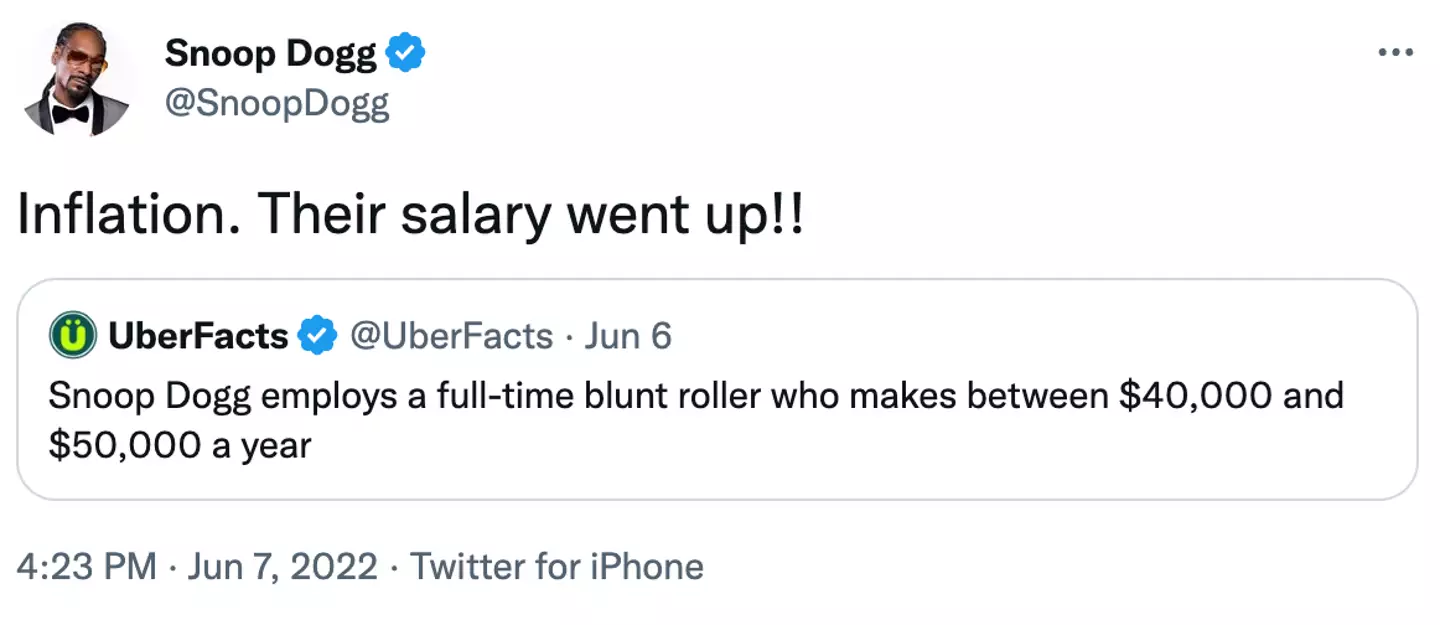Click the Jun 6 quoted tweet date
This screenshot has width=1440, height=625.
point(628,337)
